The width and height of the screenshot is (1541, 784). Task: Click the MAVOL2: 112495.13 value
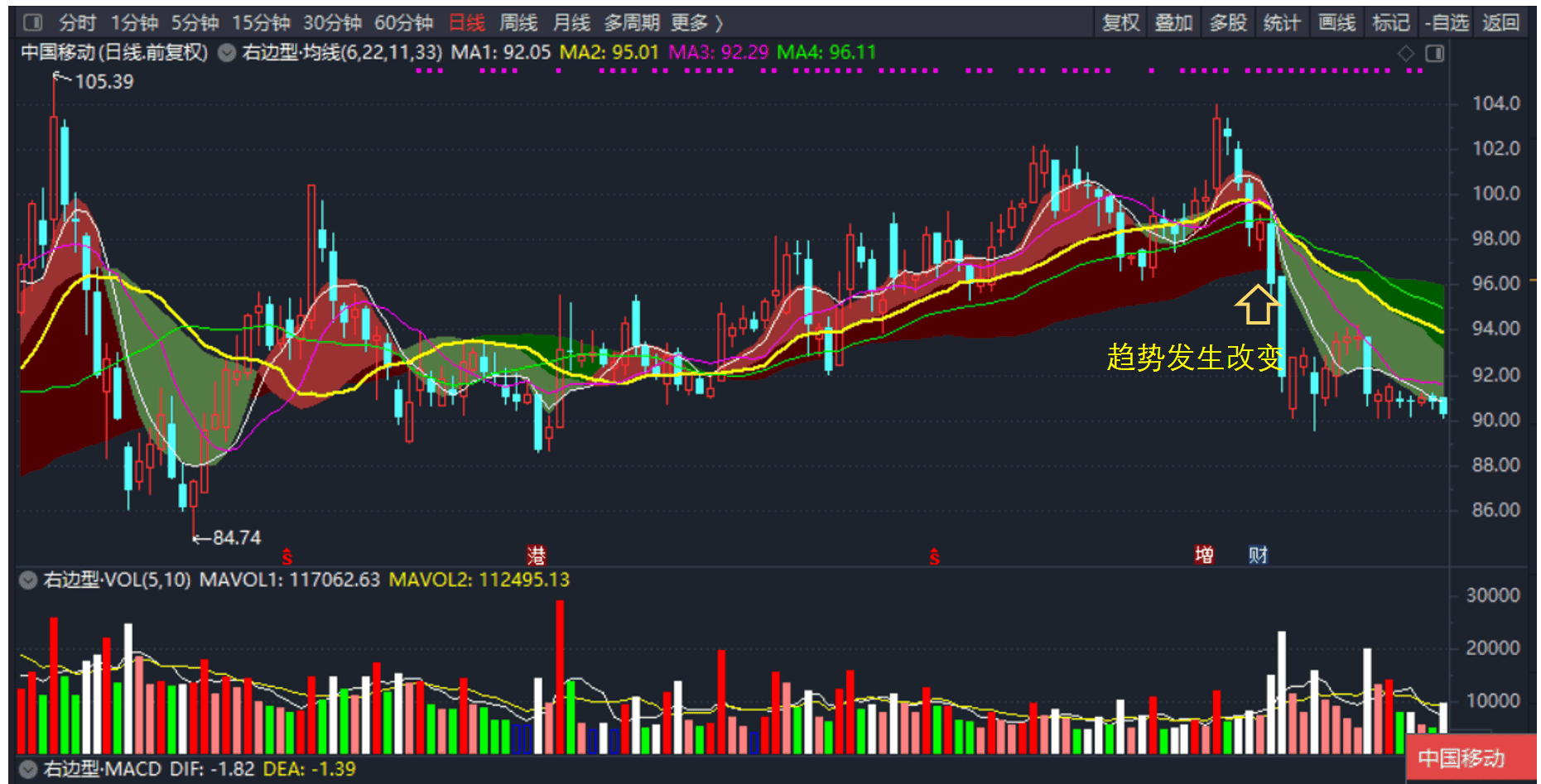pos(479,580)
